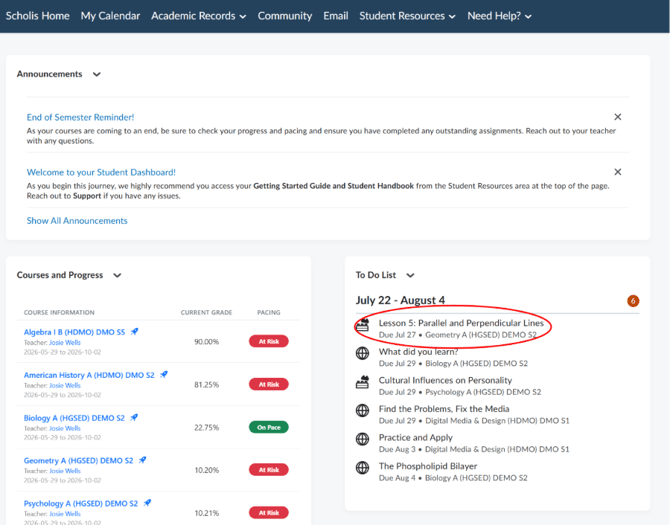Click teacher Josie Wells under Algebra I B
The image size is (670, 525).
pos(65,343)
